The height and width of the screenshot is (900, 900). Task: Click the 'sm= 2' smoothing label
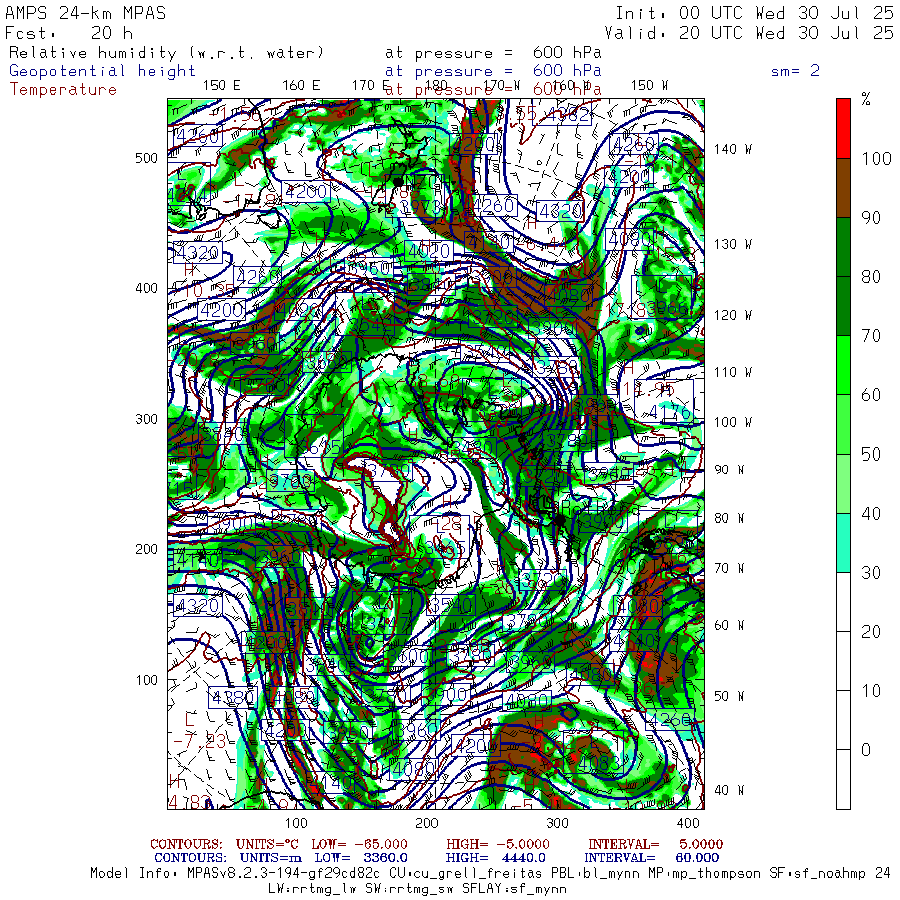click(795, 71)
